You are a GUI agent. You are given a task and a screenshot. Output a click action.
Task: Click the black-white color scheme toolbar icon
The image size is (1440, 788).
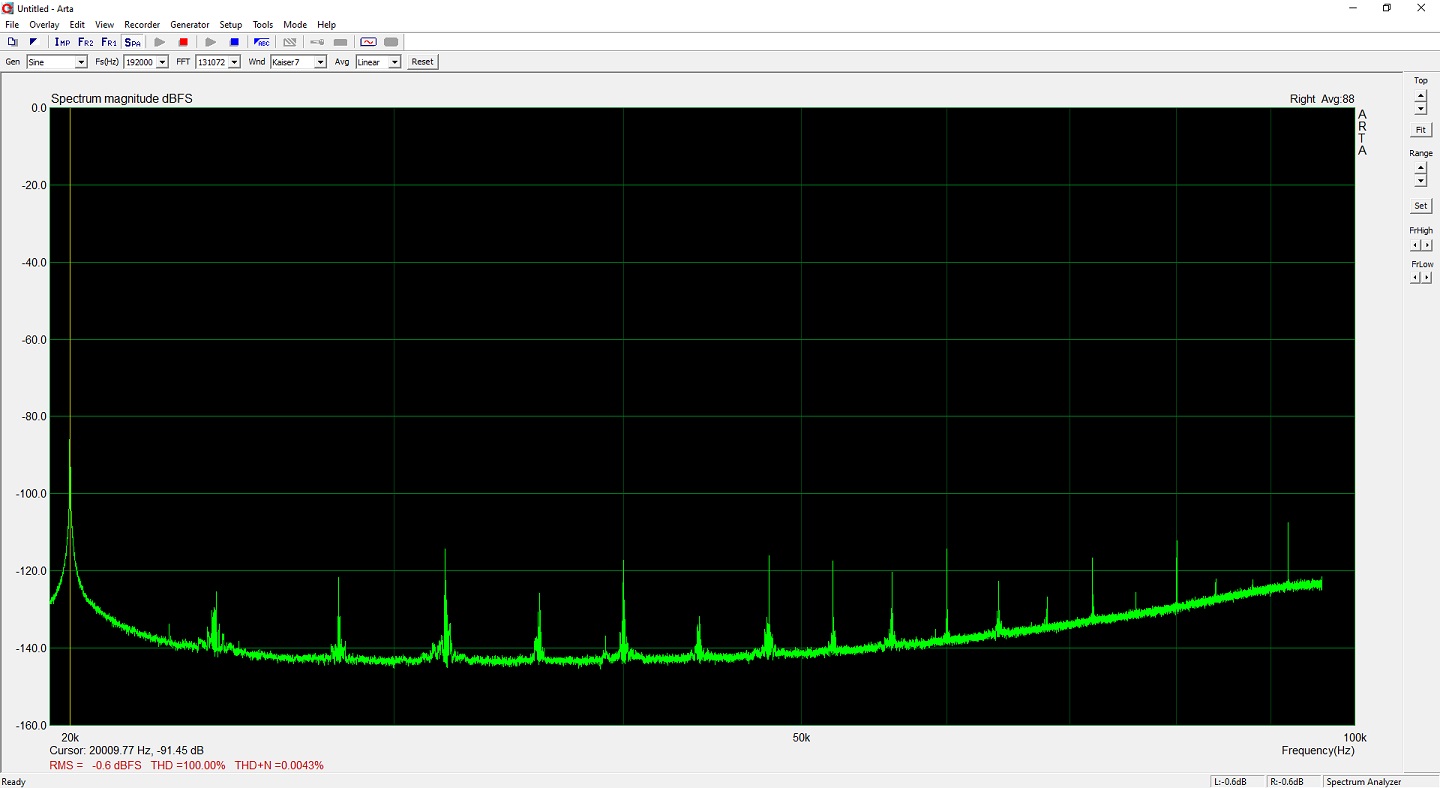tap(33, 42)
